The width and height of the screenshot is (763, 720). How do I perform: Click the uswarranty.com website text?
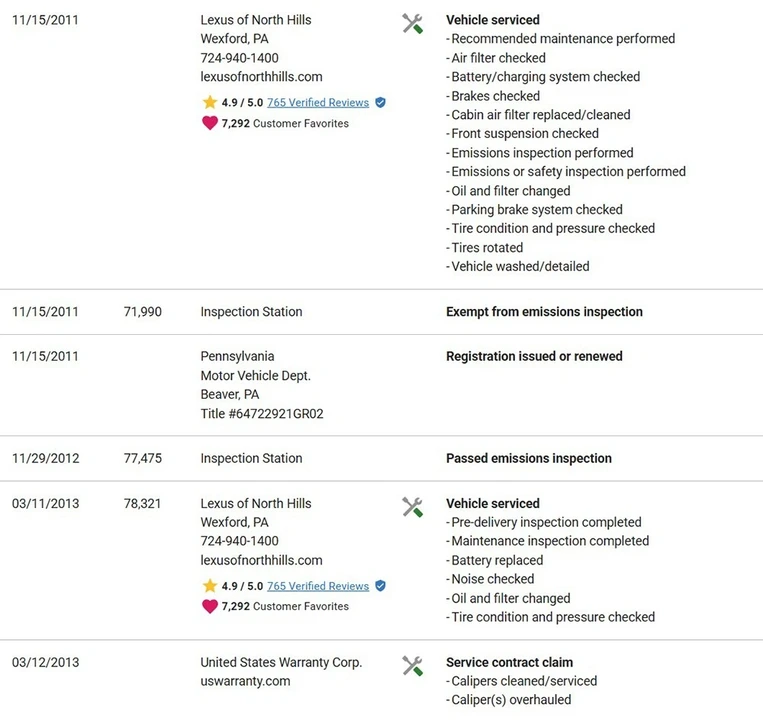tap(245, 681)
